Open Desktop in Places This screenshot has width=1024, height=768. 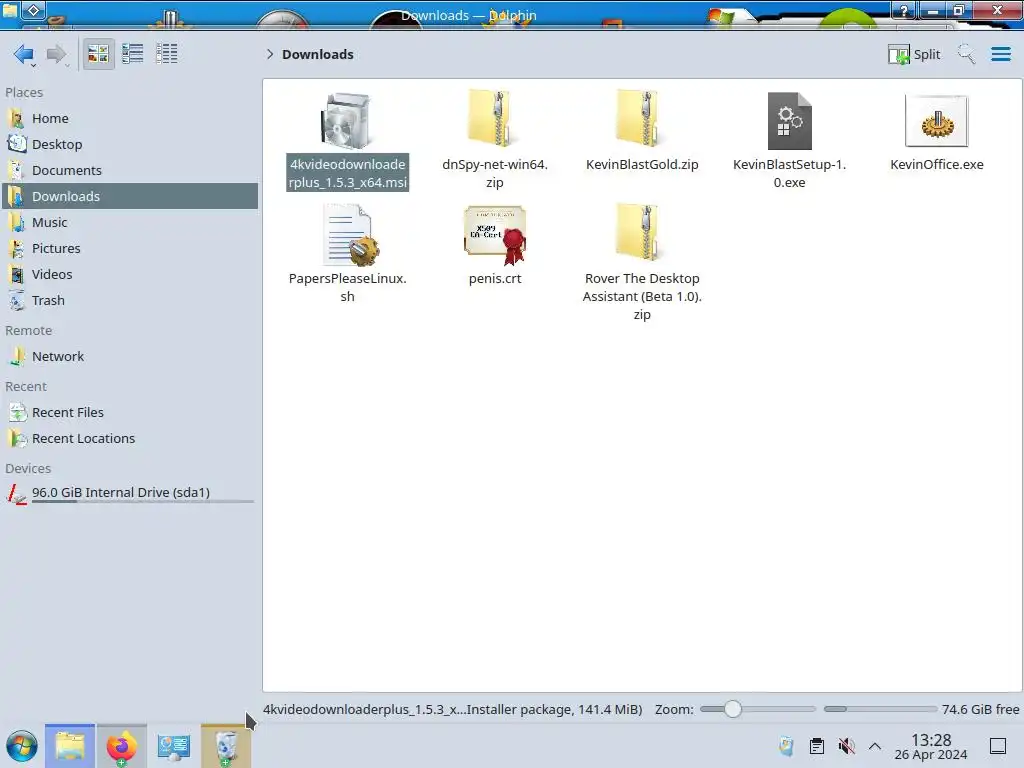pyautogui.click(x=130, y=144)
